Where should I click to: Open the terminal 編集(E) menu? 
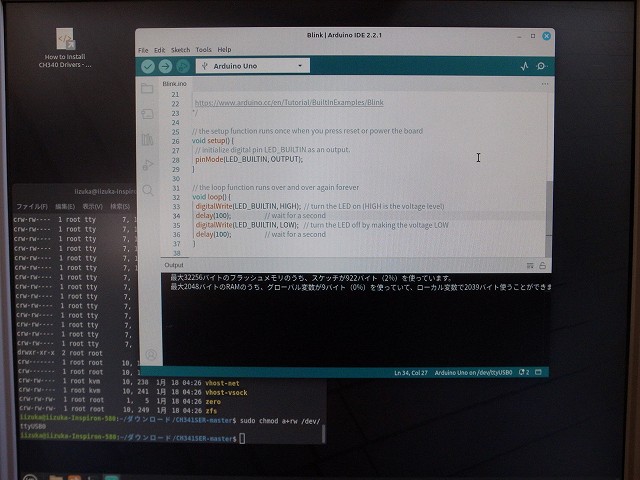coord(65,207)
